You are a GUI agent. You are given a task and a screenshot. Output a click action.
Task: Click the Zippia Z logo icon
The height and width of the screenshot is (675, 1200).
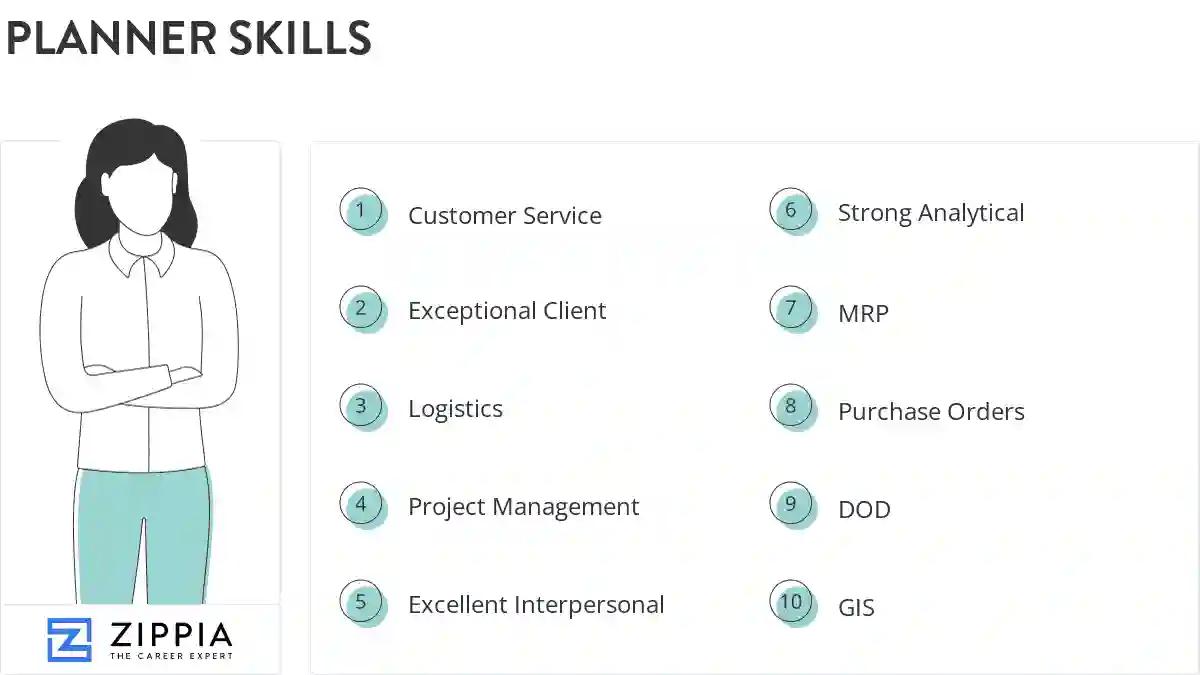(x=69, y=640)
